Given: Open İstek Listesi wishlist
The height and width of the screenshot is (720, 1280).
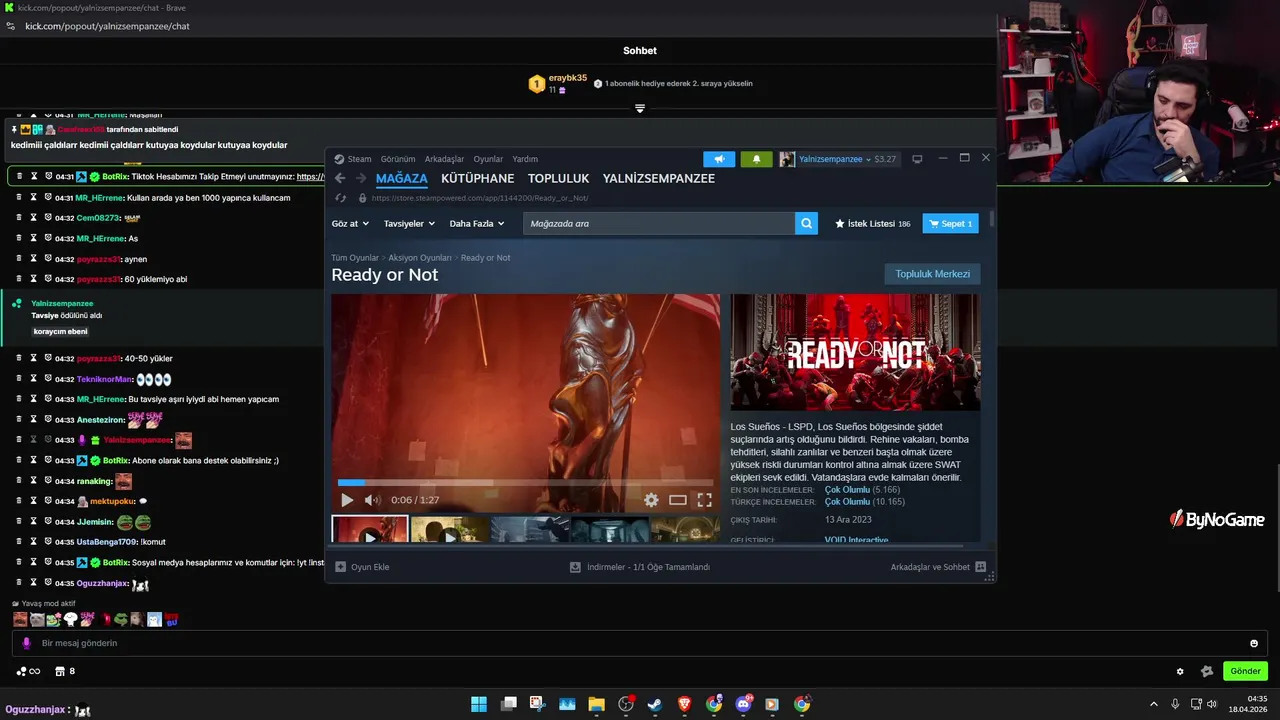Looking at the screenshot, I should [873, 224].
